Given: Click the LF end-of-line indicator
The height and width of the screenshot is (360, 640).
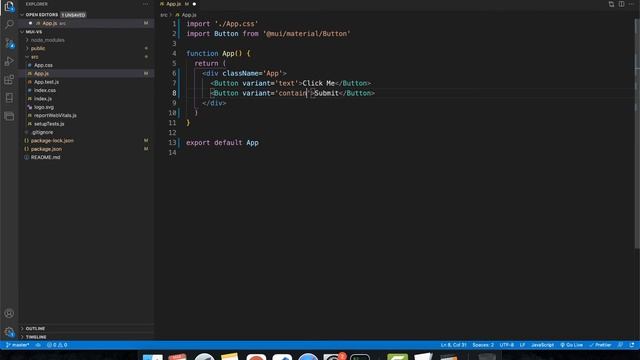Looking at the screenshot, I should click(x=522, y=345).
